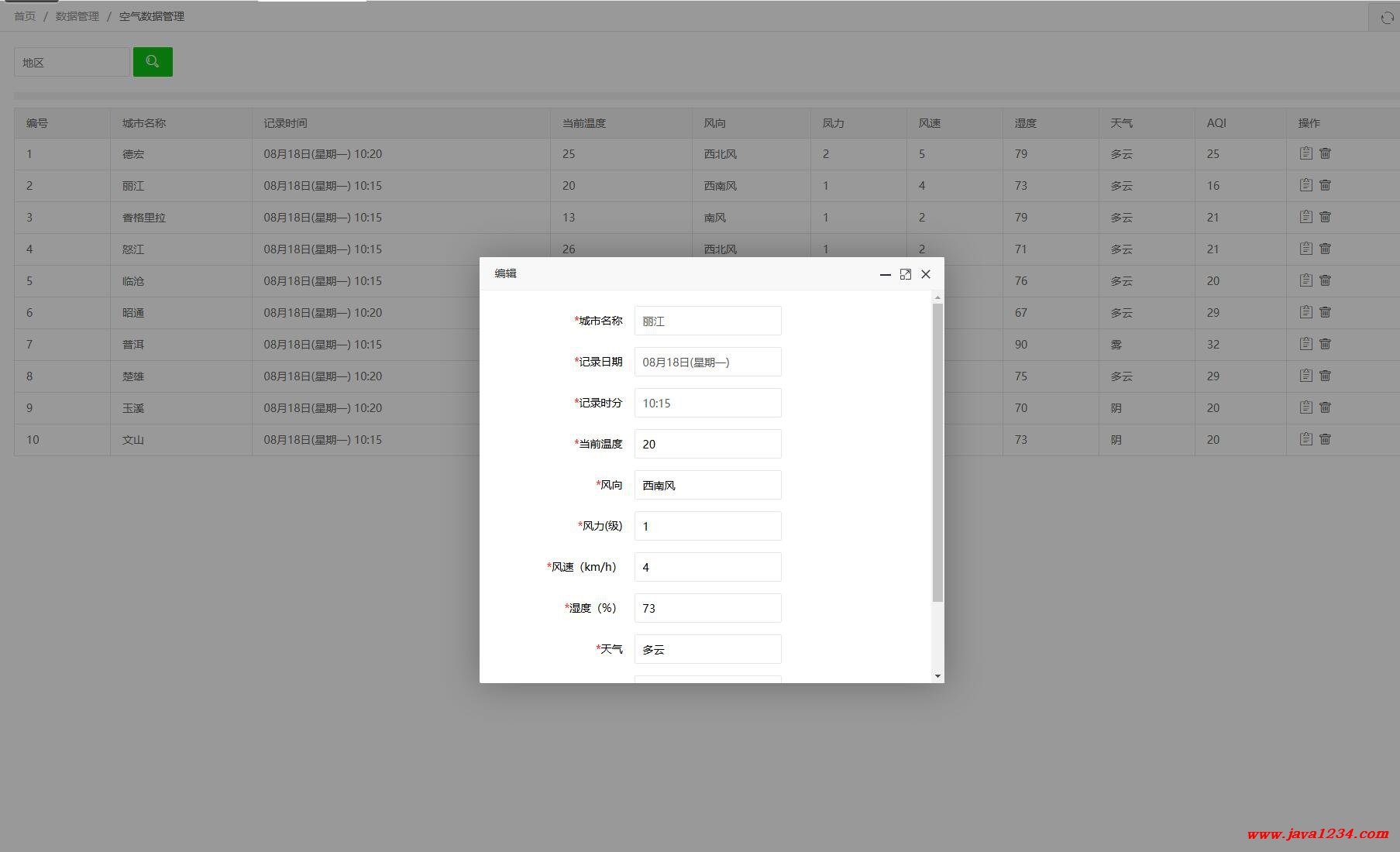Open edit form for 香格里拉 row
The height and width of the screenshot is (852, 1400).
[1305, 217]
